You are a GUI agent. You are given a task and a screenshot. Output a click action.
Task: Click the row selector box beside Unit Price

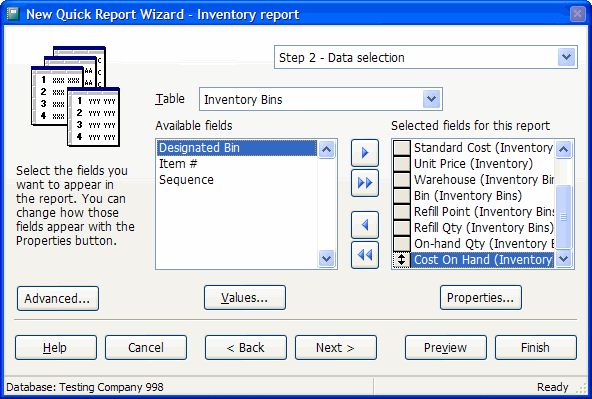pyautogui.click(x=402, y=163)
